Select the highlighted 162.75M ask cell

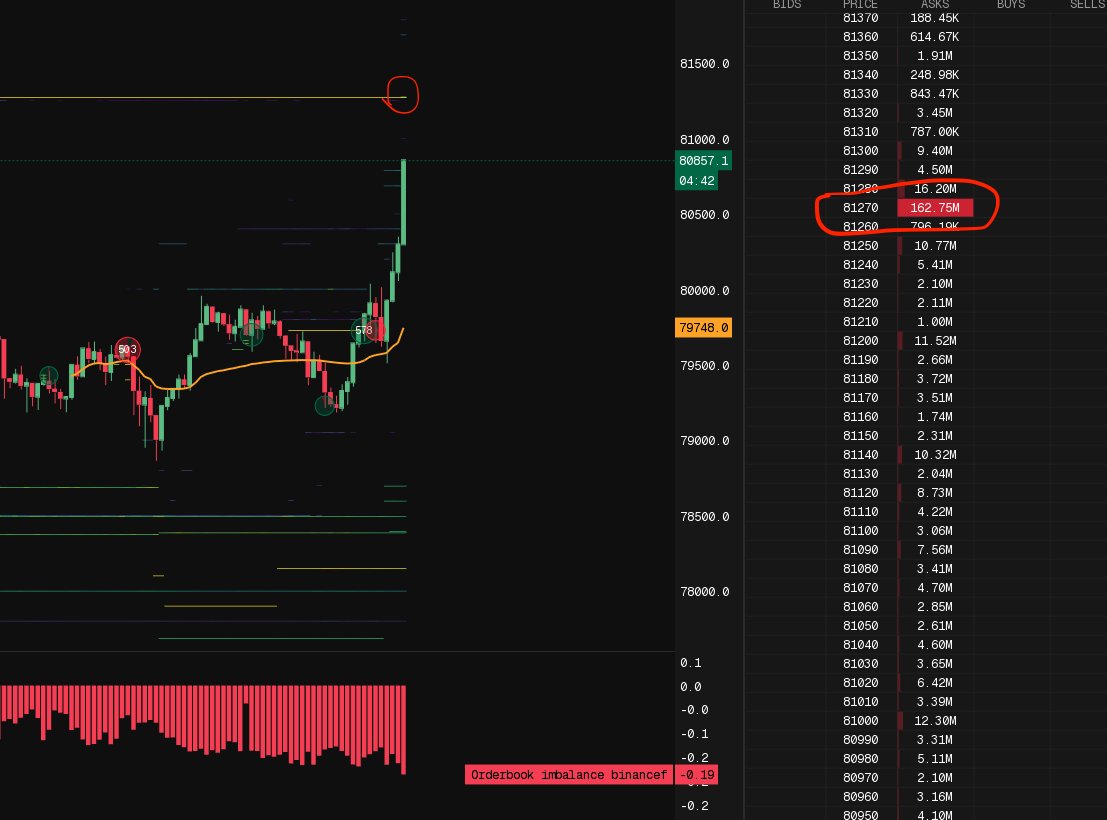pos(935,208)
